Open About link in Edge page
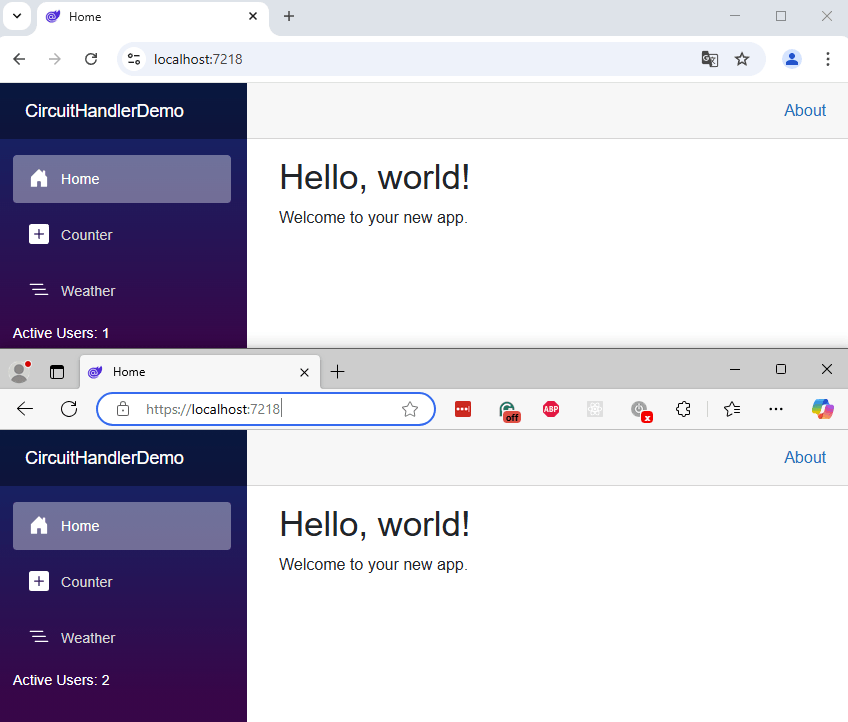The image size is (848, 722). (x=805, y=458)
